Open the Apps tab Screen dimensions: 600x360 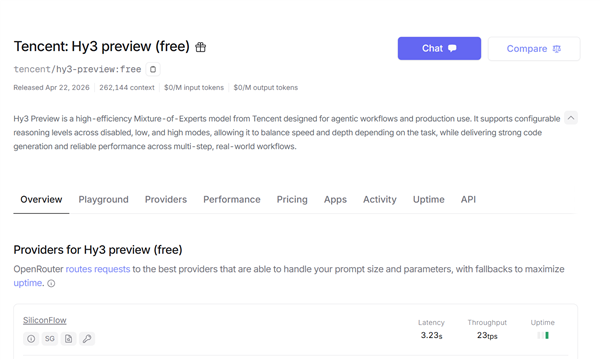tap(335, 199)
